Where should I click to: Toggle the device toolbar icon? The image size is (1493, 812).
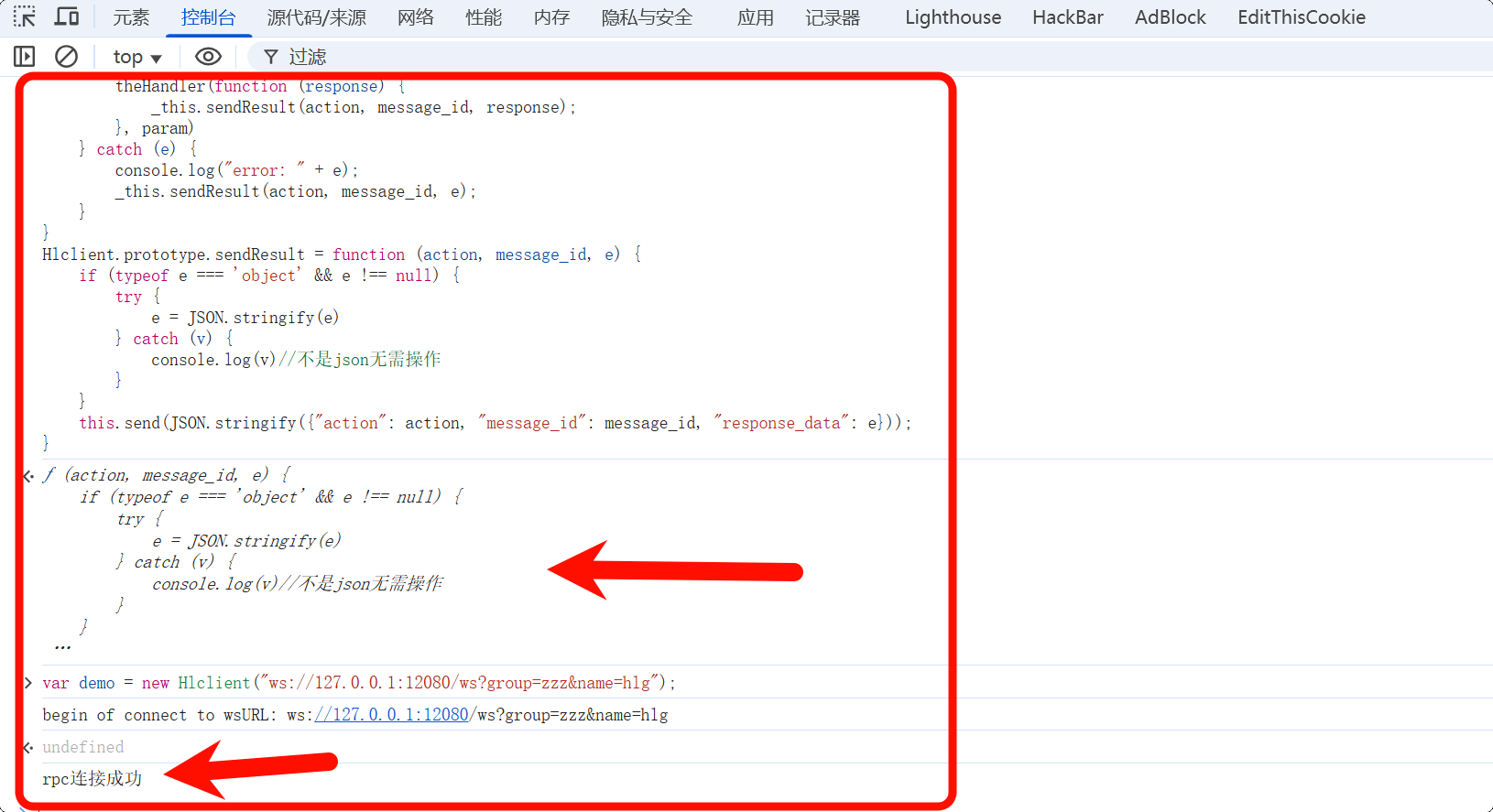[67, 17]
